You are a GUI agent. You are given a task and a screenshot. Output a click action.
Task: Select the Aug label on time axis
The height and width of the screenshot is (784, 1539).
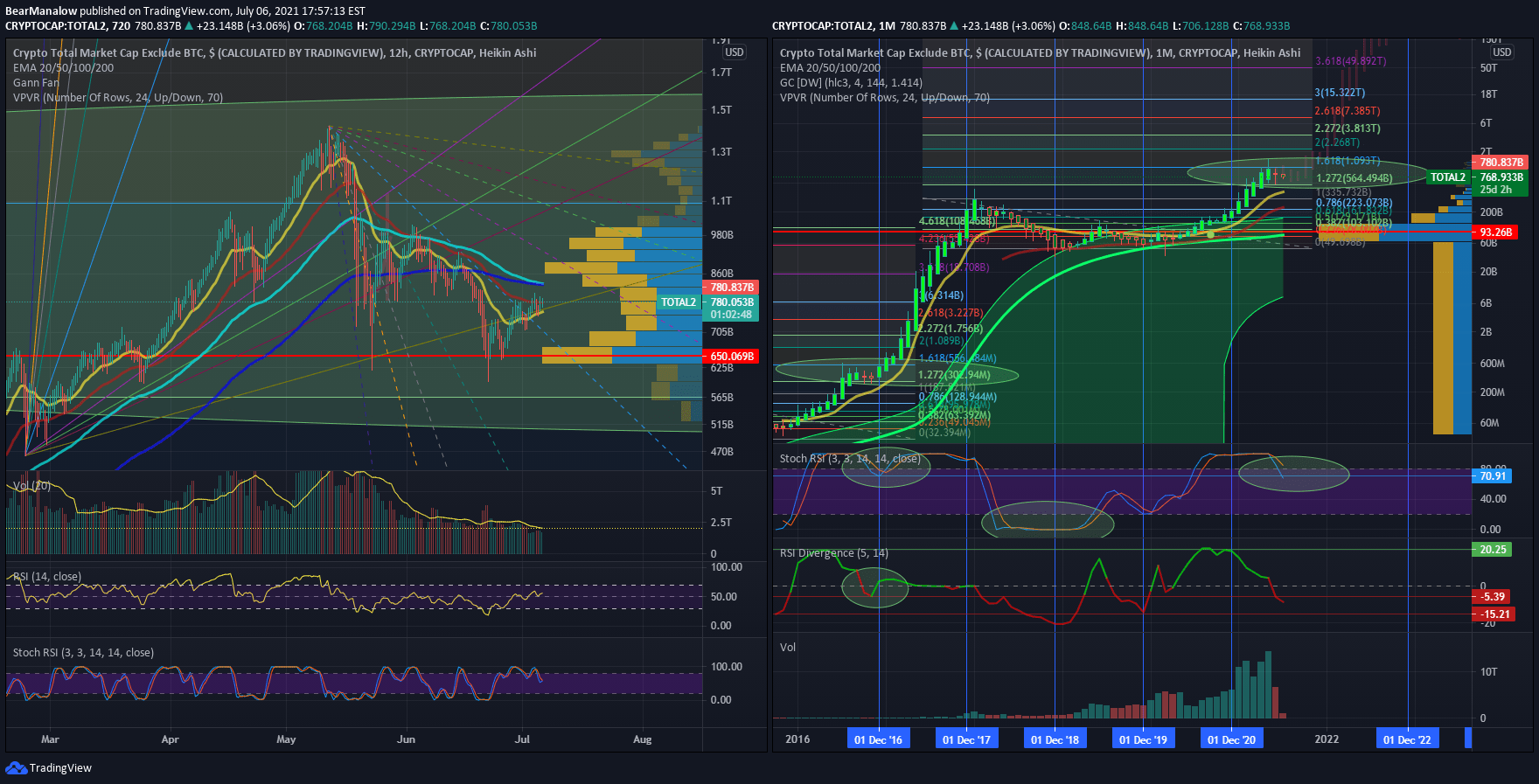[x=642, y=739]
